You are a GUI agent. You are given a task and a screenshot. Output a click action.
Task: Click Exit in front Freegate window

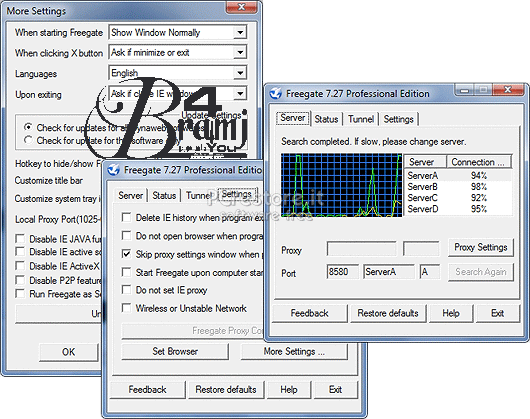click(x=498, y=313)
